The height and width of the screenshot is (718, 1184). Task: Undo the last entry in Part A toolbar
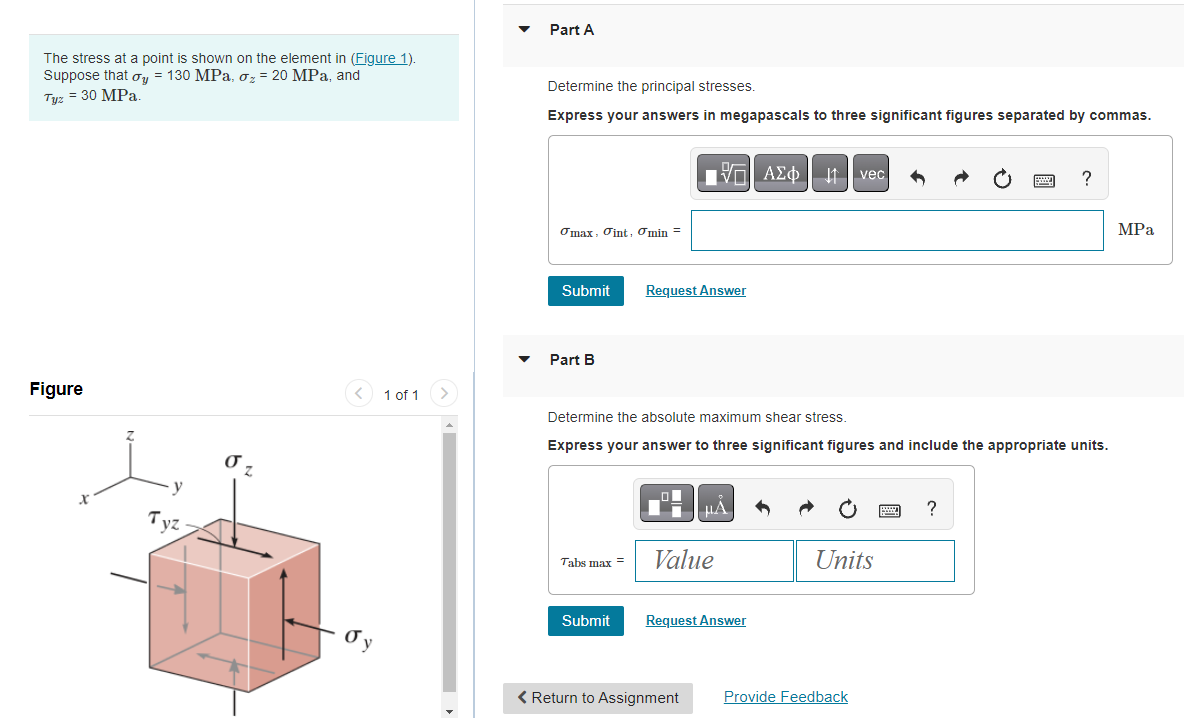point(917,177)
